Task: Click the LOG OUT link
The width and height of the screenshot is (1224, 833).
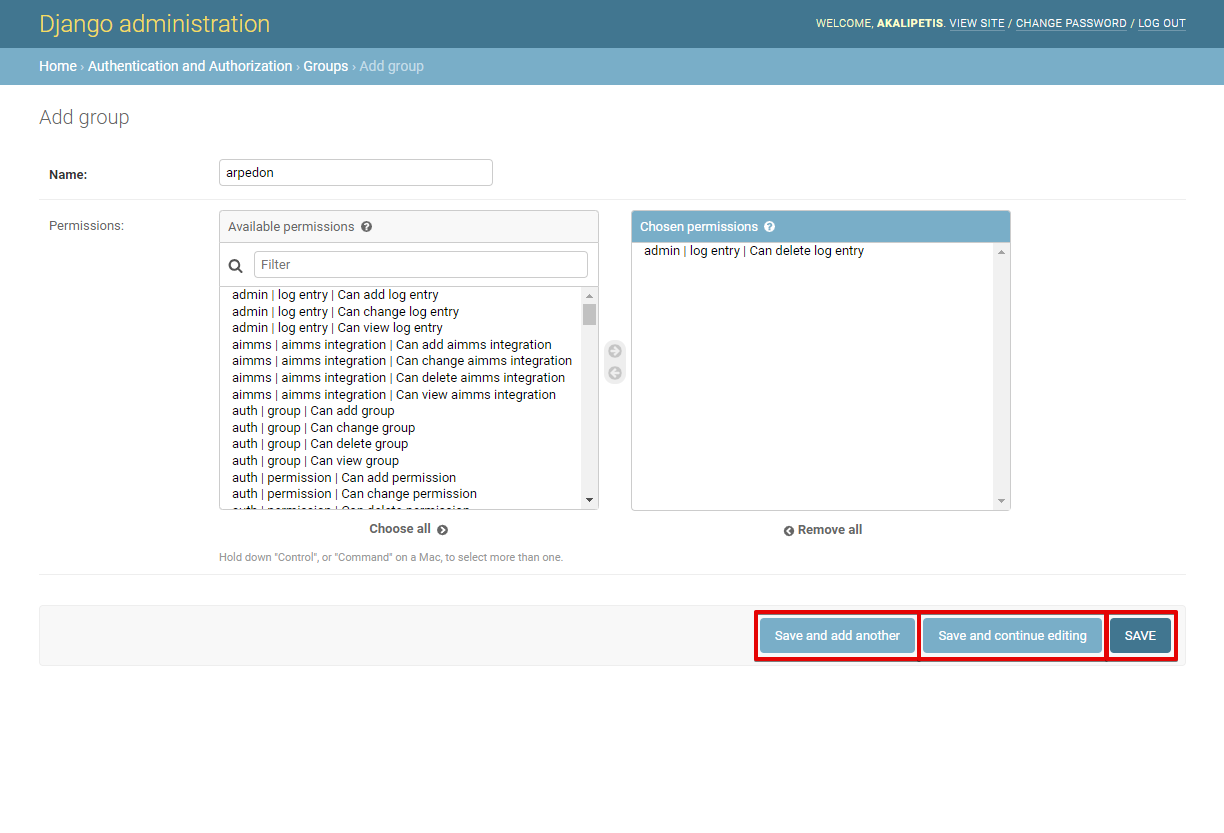Action: point(1162,23)
